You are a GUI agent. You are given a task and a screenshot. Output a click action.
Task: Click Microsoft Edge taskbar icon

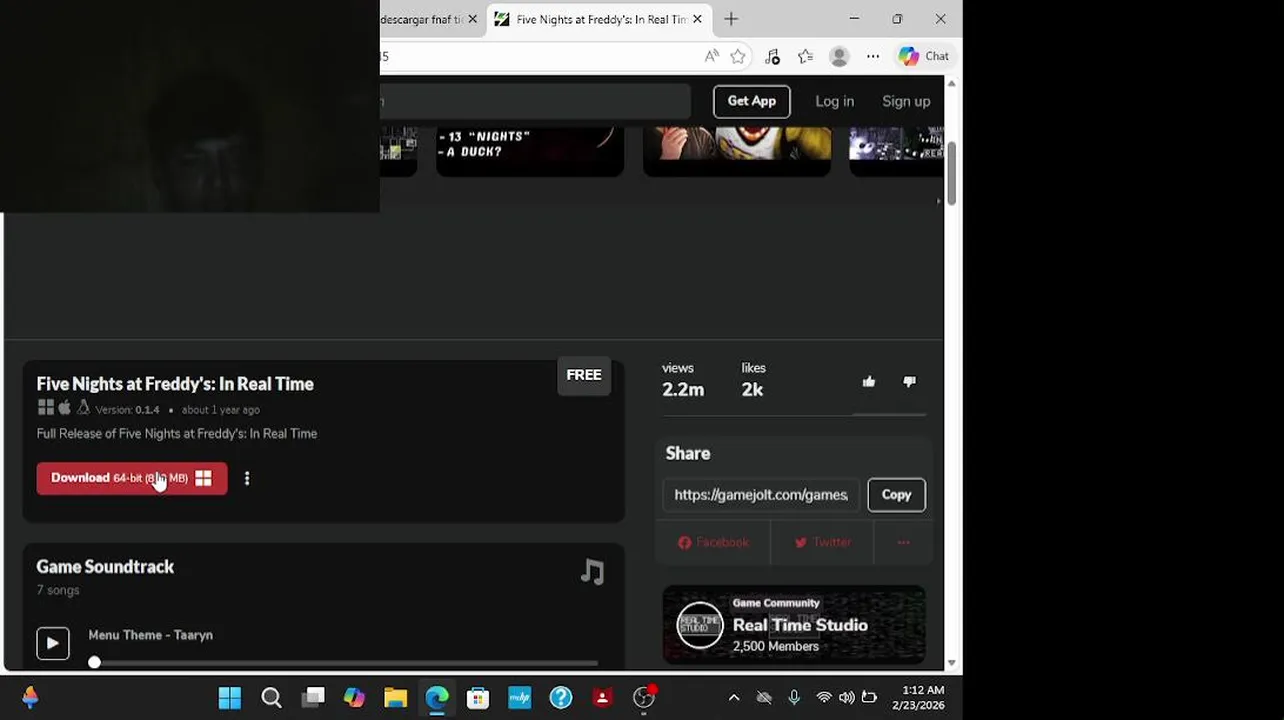tap(437, 697)
